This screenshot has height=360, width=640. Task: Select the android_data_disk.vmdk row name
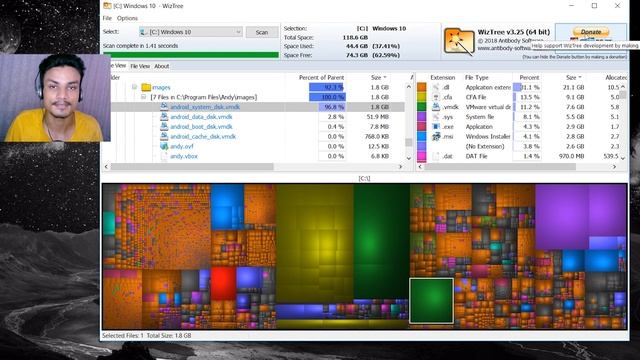tap(201, 117)
